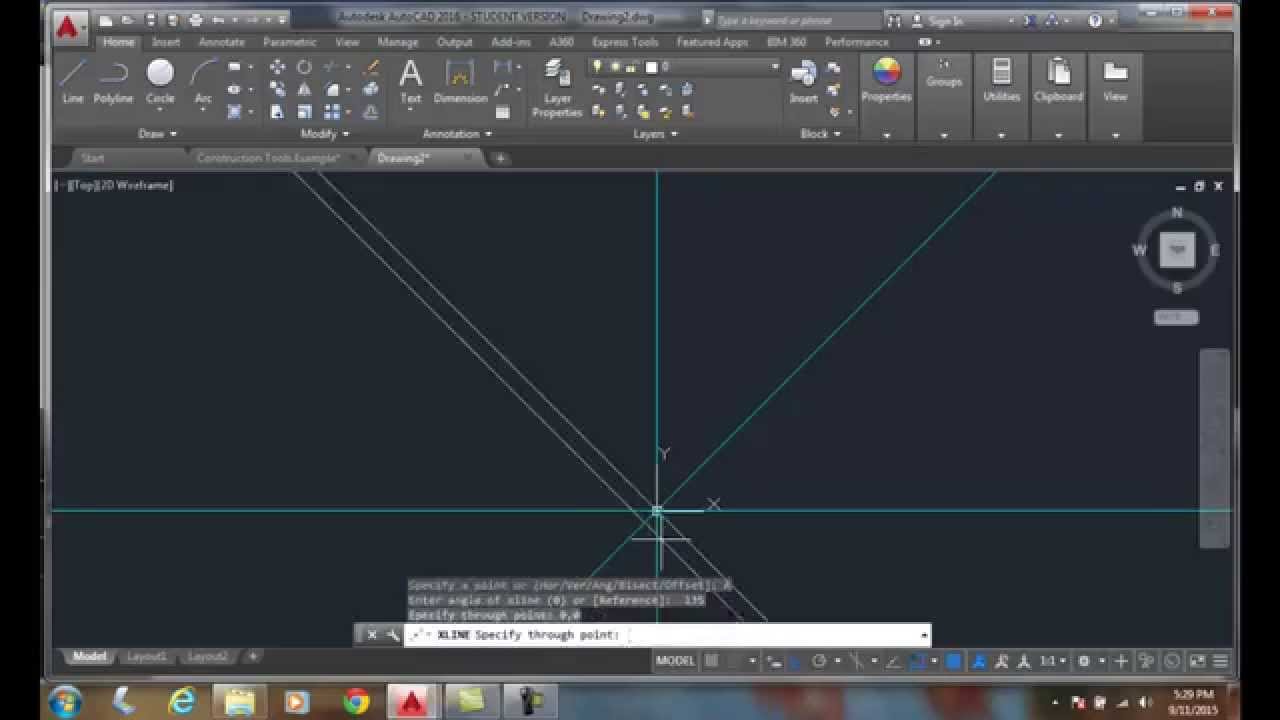The width and height of the screenshot is (1280, 720).
Task: Open Layer Properties manager
Action: pos(557,88)
